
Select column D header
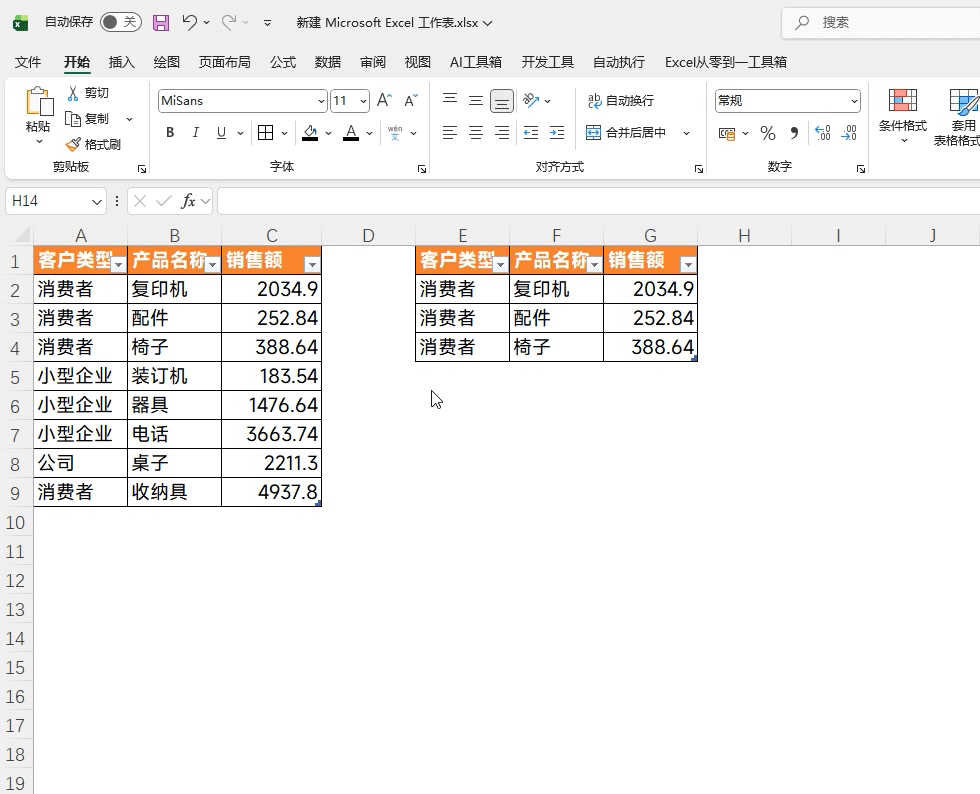(368, 236)
